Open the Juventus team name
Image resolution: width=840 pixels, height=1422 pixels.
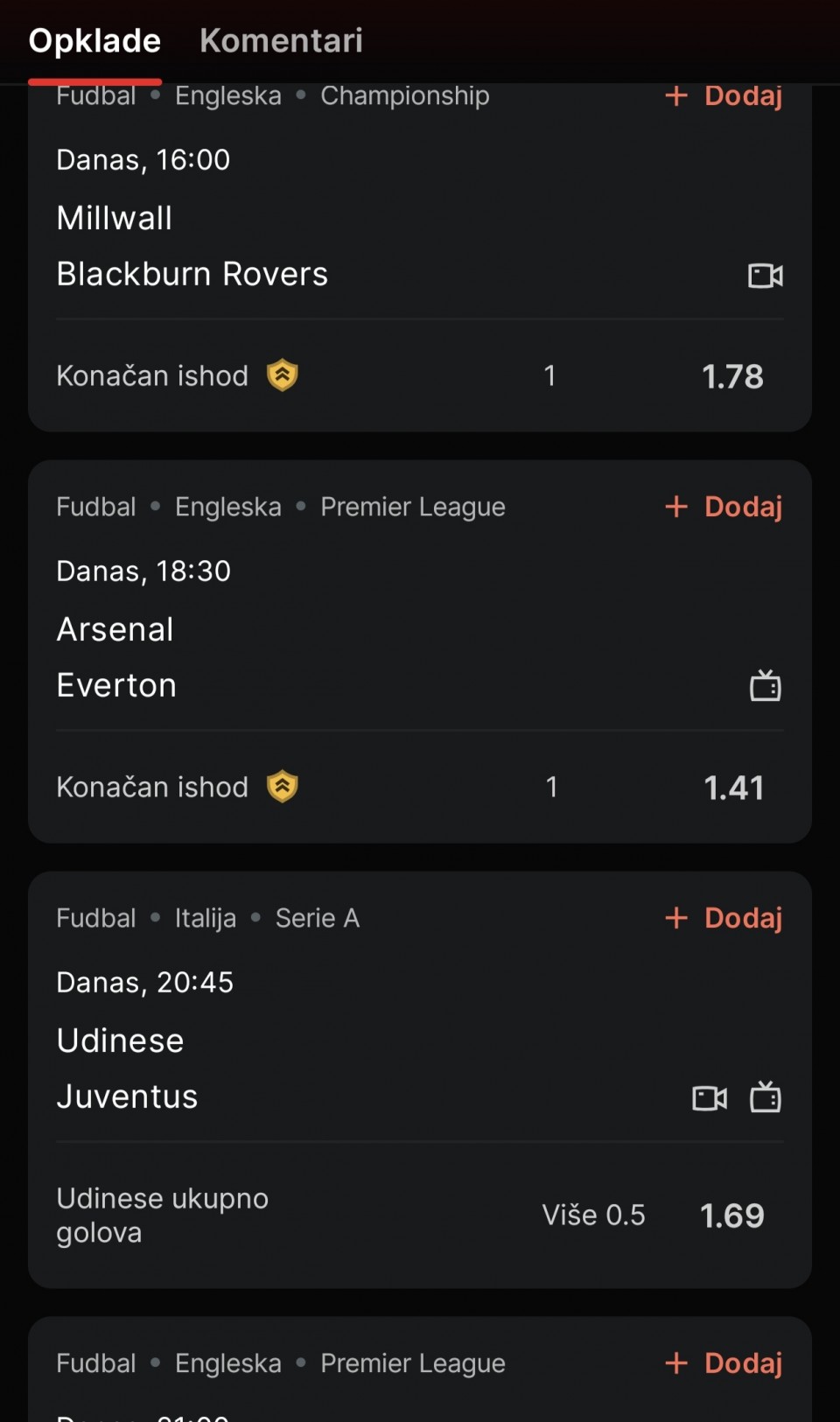[127, 1096]
